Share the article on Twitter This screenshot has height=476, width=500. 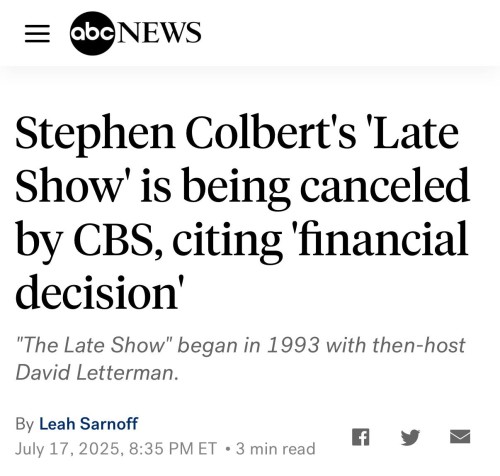tap(410, 437)
